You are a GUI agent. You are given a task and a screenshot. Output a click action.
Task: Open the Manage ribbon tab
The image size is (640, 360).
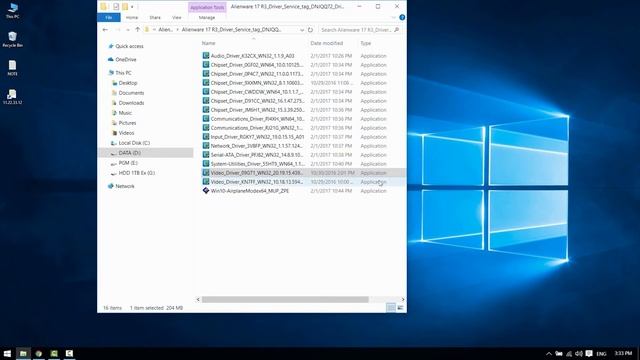(x=207, y=18)
